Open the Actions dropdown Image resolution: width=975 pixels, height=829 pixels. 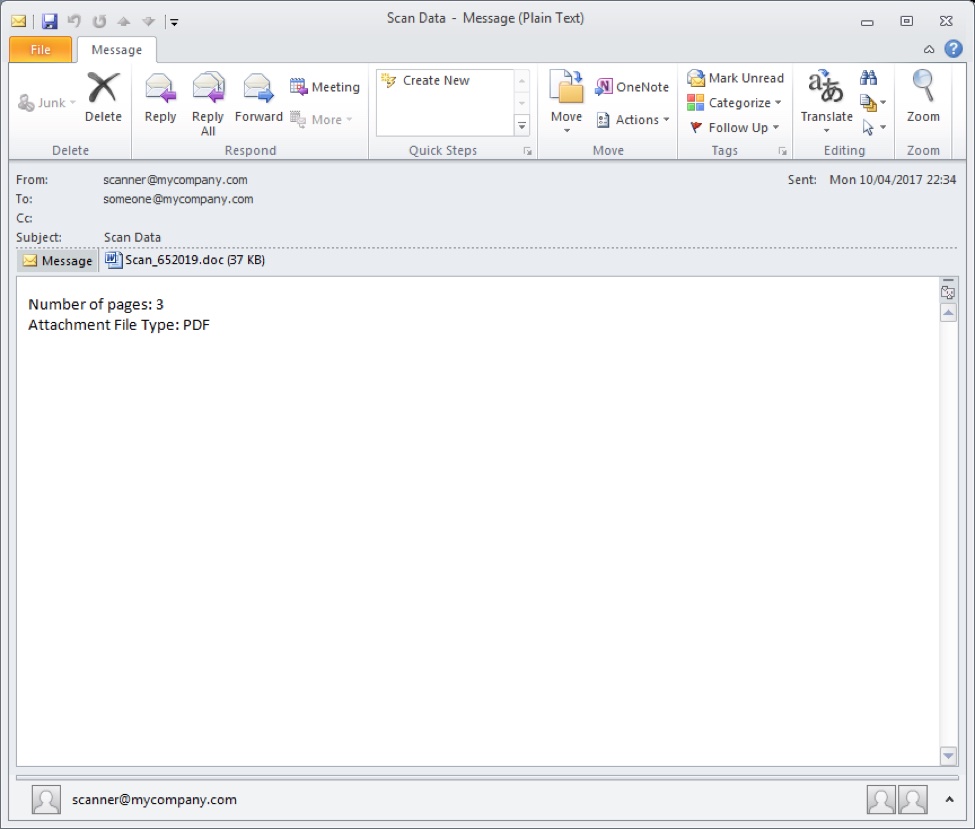pyautogui.click(x=633, y=119)
